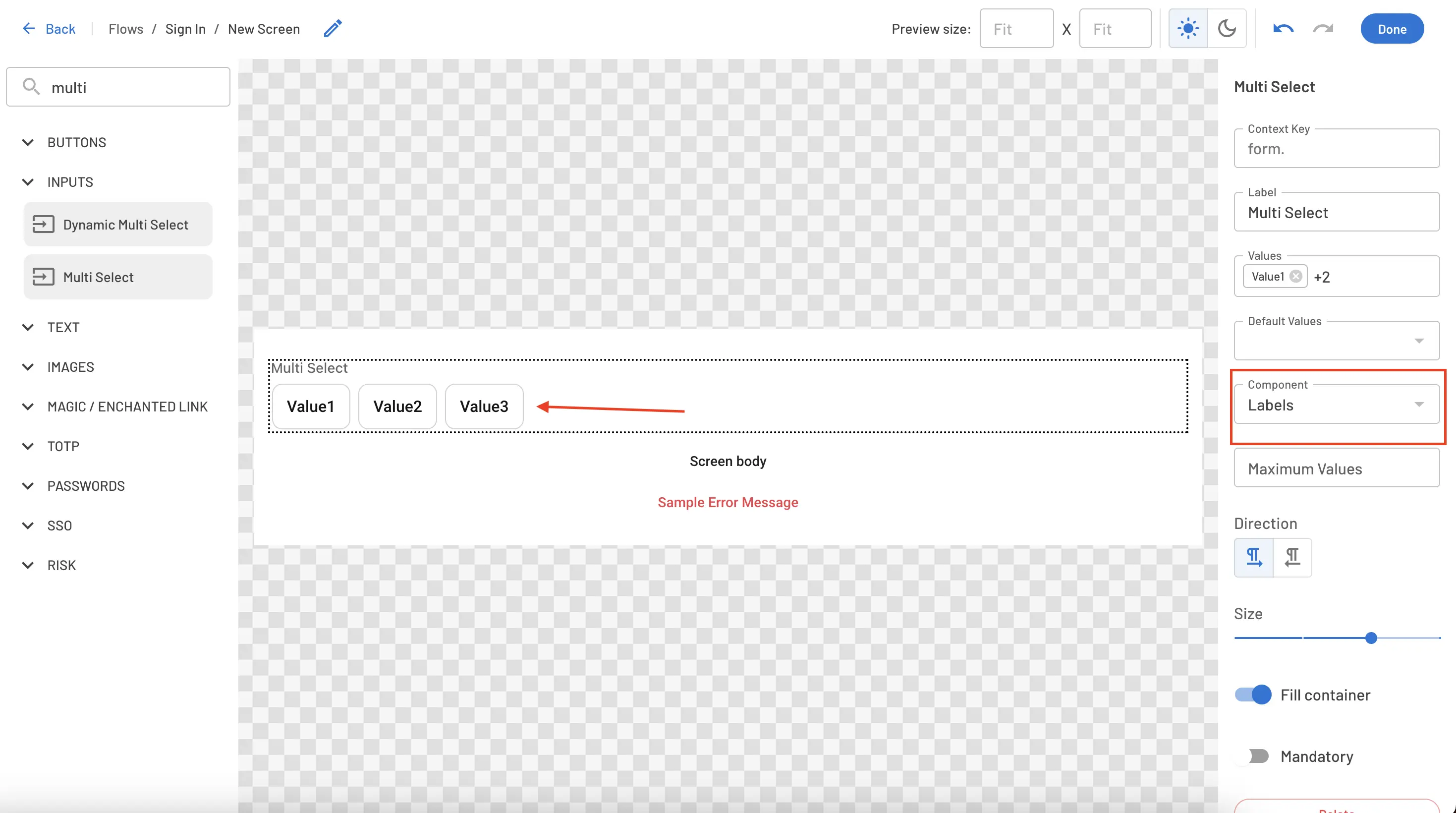This screenshot has height=813, width=1456.
Task: Remove Value1 chip with x icon
Action: pos(1296,277)
